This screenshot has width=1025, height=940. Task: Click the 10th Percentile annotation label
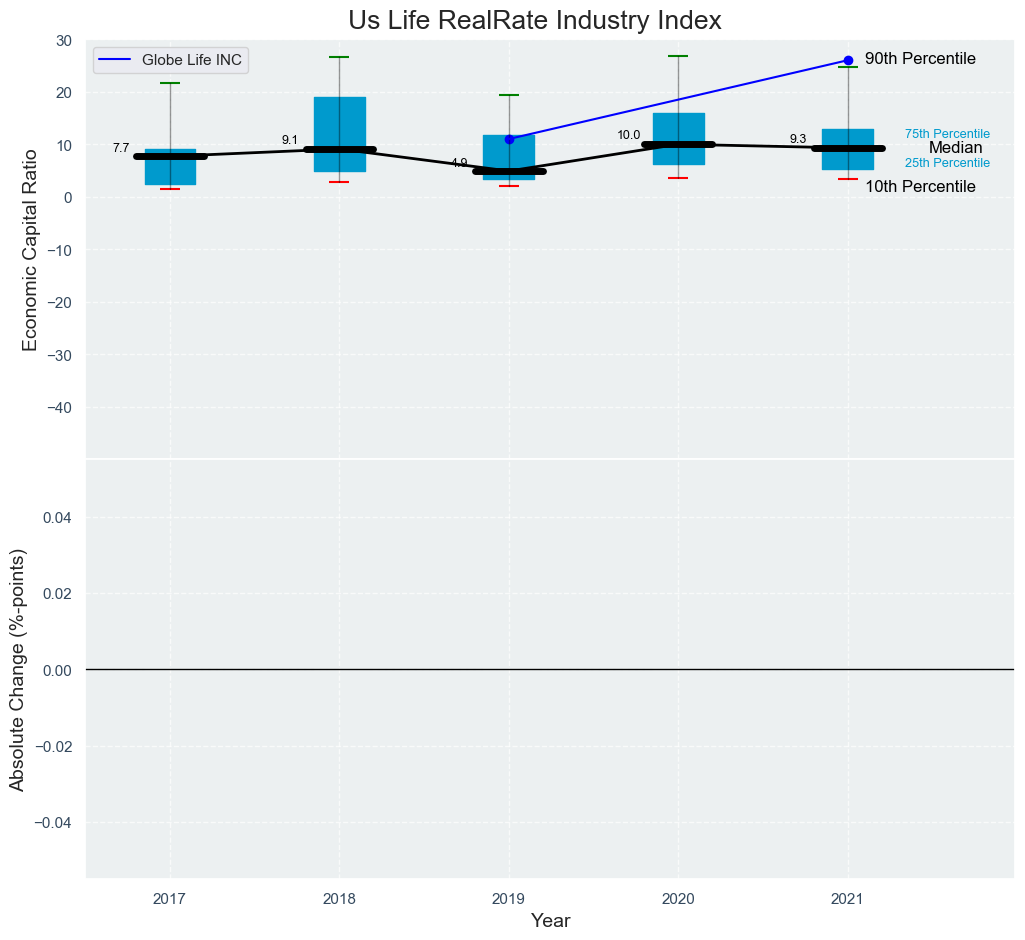pos(920,187)
